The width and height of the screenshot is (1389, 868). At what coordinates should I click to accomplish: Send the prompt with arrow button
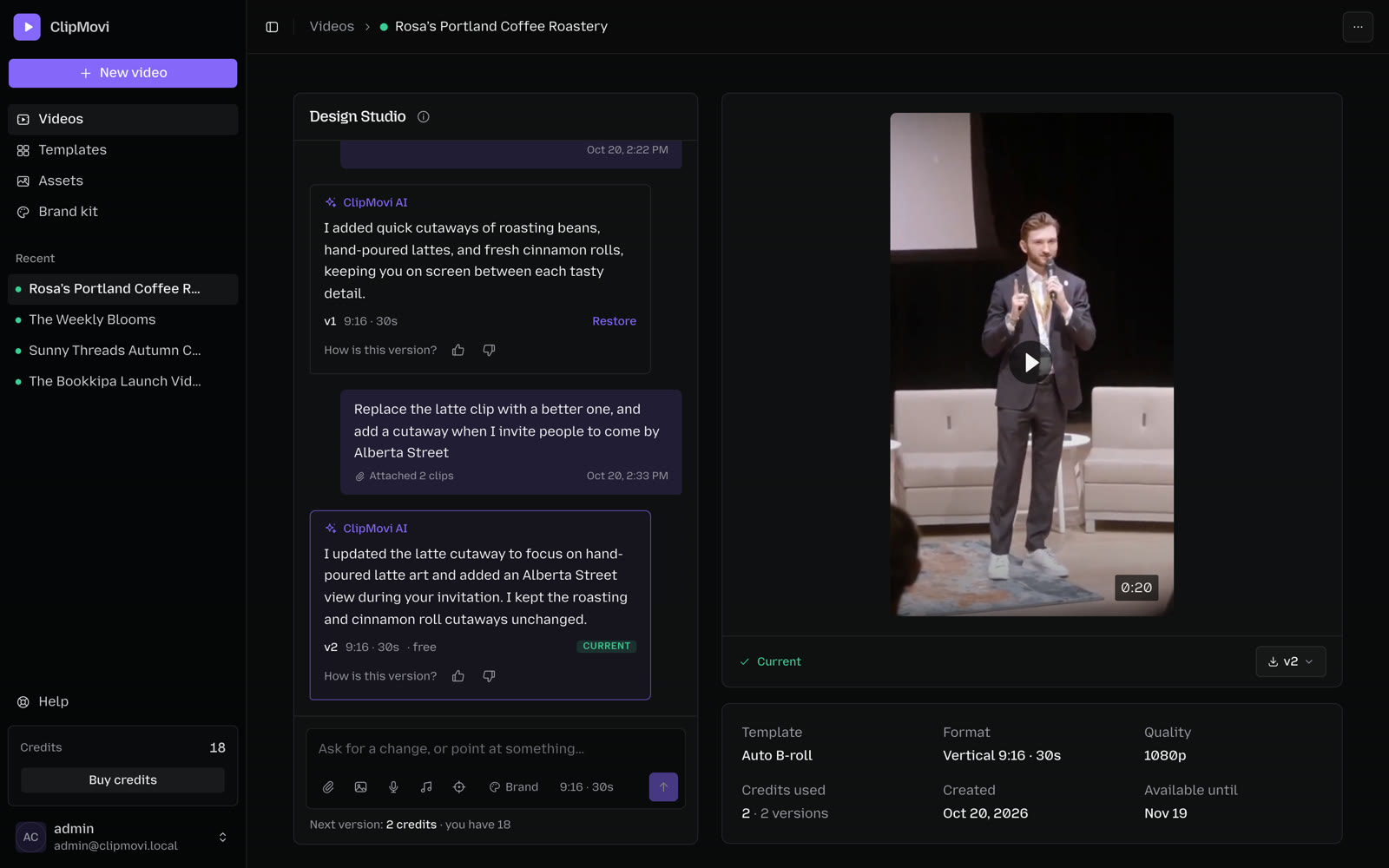(x=663, y=787)
